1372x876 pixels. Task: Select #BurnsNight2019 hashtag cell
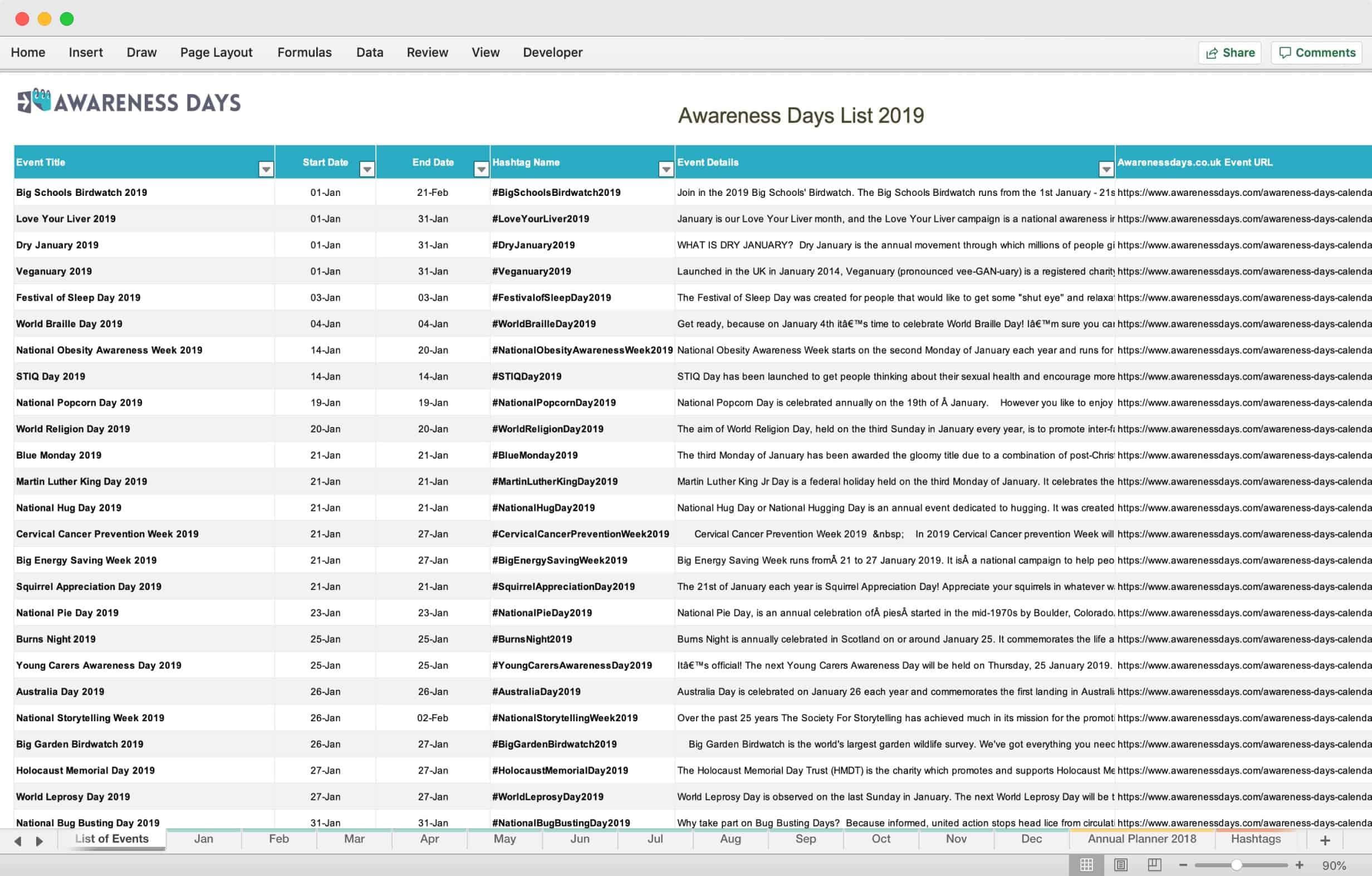point(582,638)
